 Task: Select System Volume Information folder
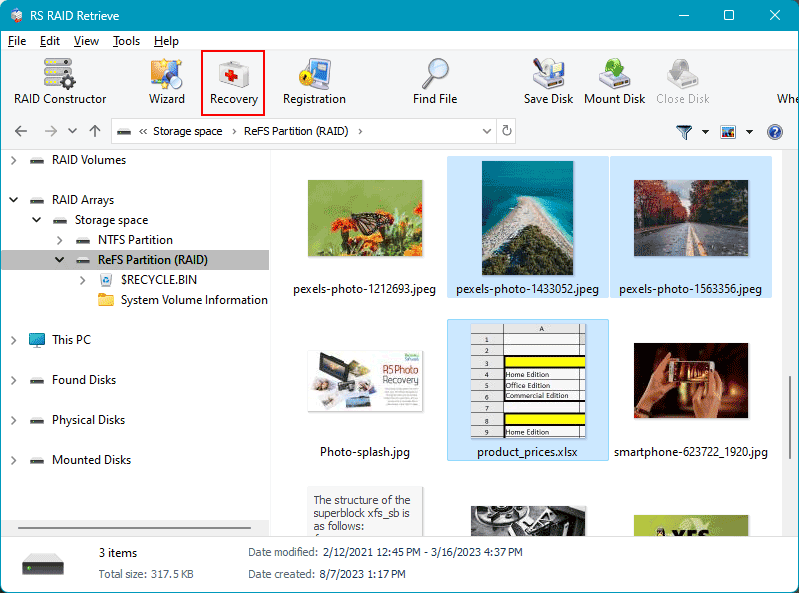194,300
